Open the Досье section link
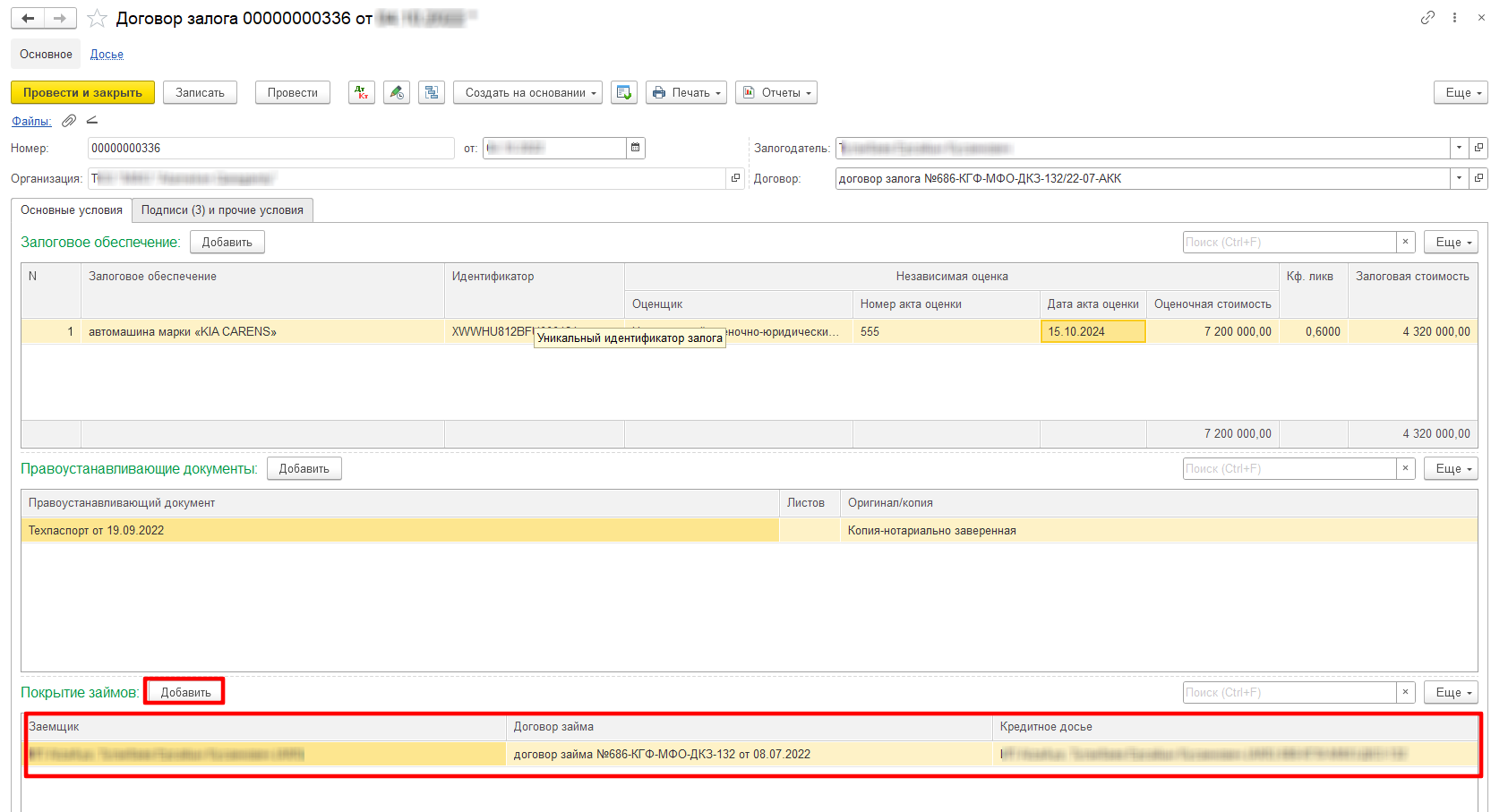The image size is (1491, 812). tap(107, 54)
